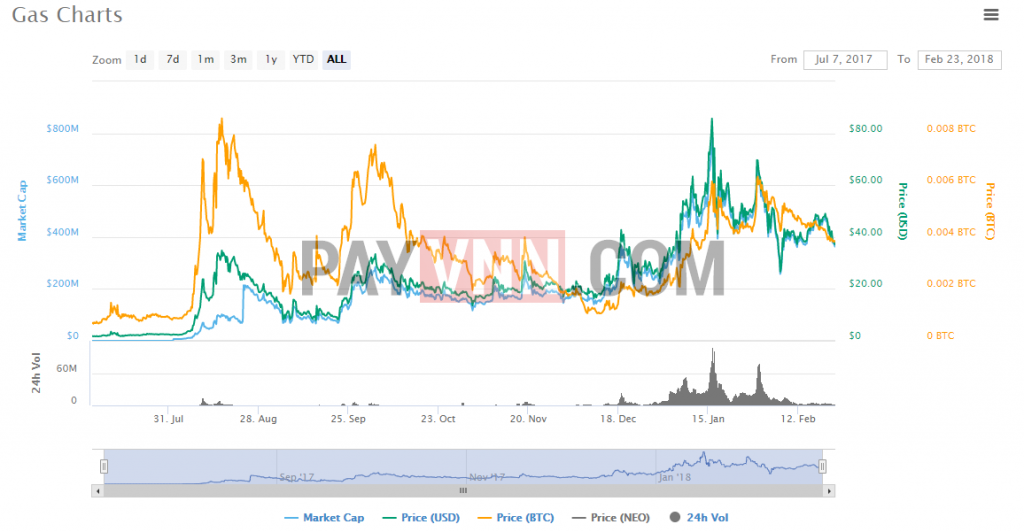Enable Price (NEO) series in legend
1024x532 pixels.
(x=611, y=518)
